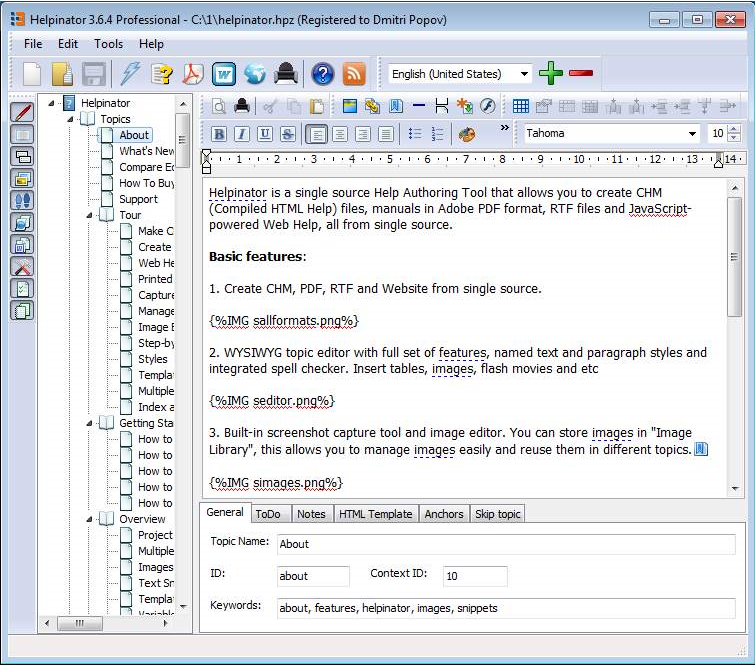Collapse the Getting Started tree node
Viewport: 755px width, 666px height.
(x=89, y=423)
